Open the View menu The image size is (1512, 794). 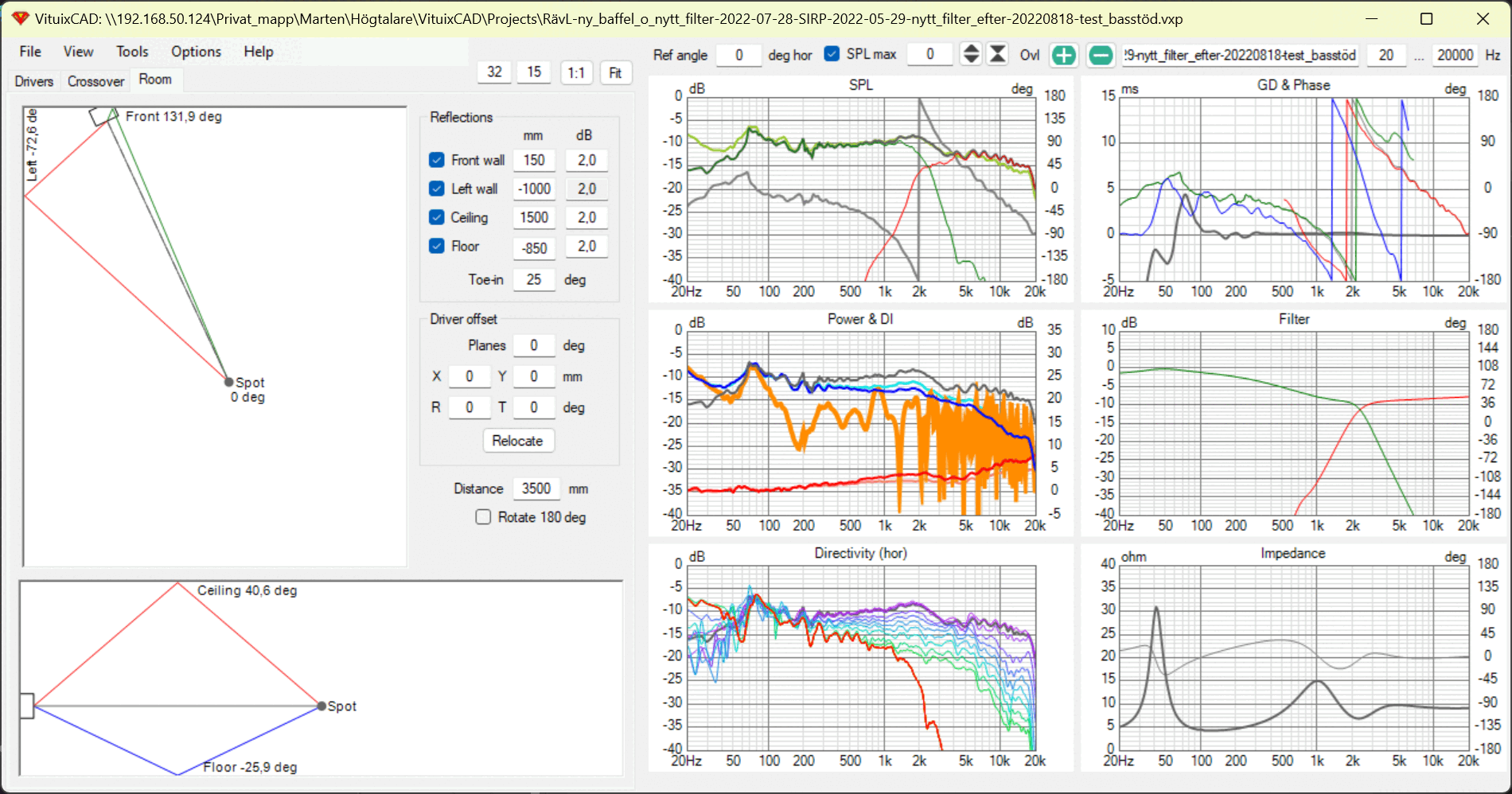78,52
